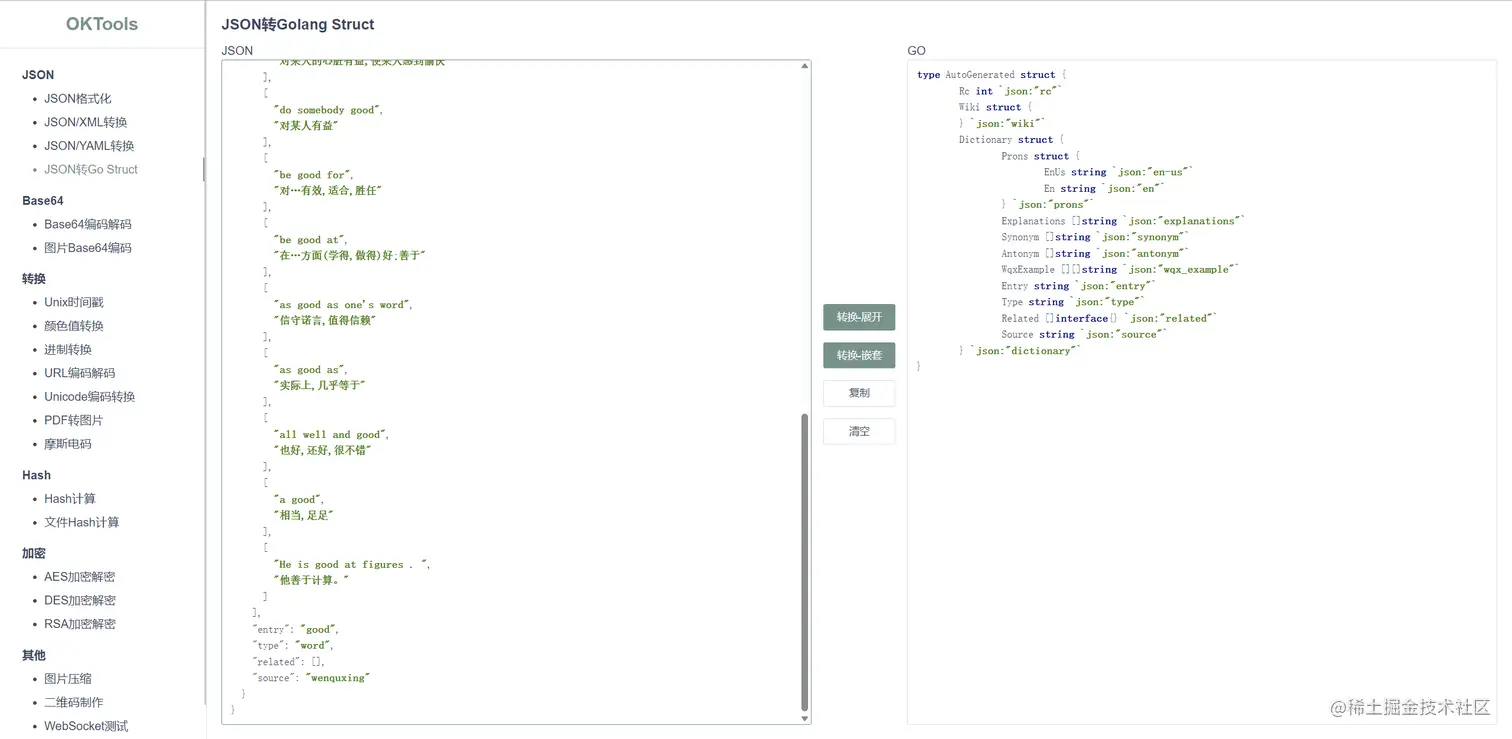The image size is (1512, 739).
Task: Open URL编码解码 tool
Action: (80, 373)
